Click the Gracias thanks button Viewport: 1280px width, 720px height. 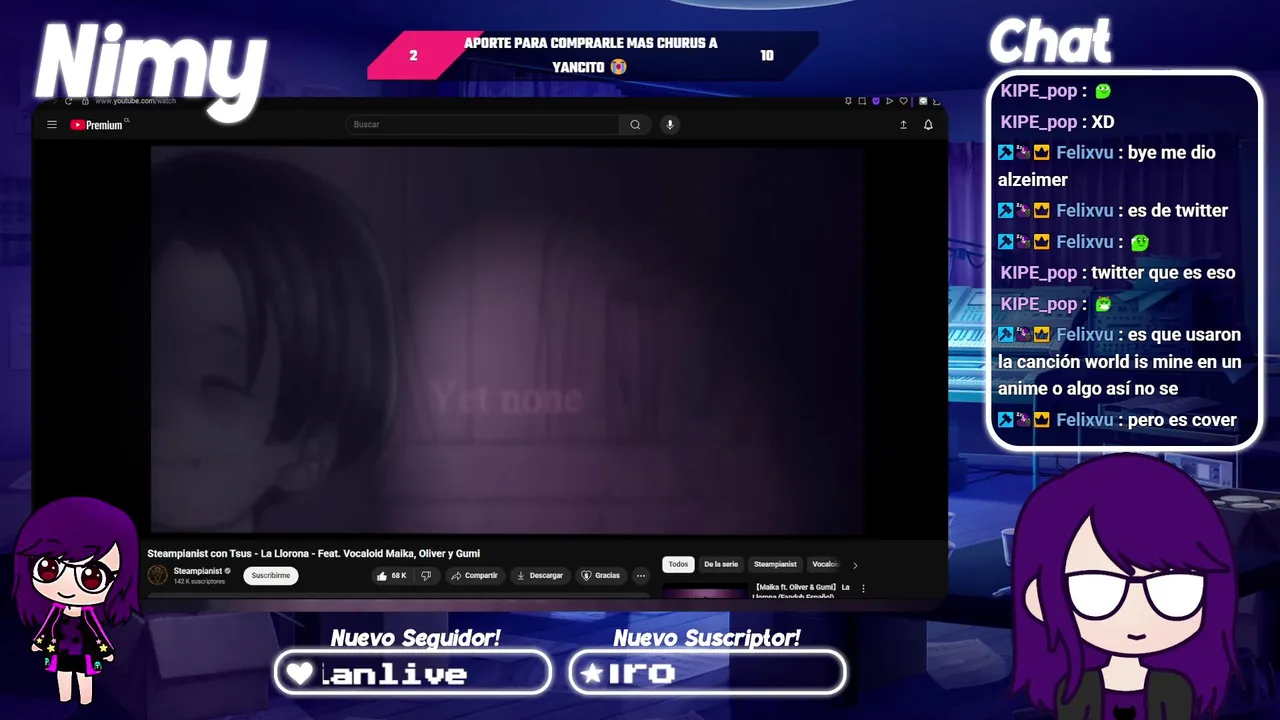(601, 576)
